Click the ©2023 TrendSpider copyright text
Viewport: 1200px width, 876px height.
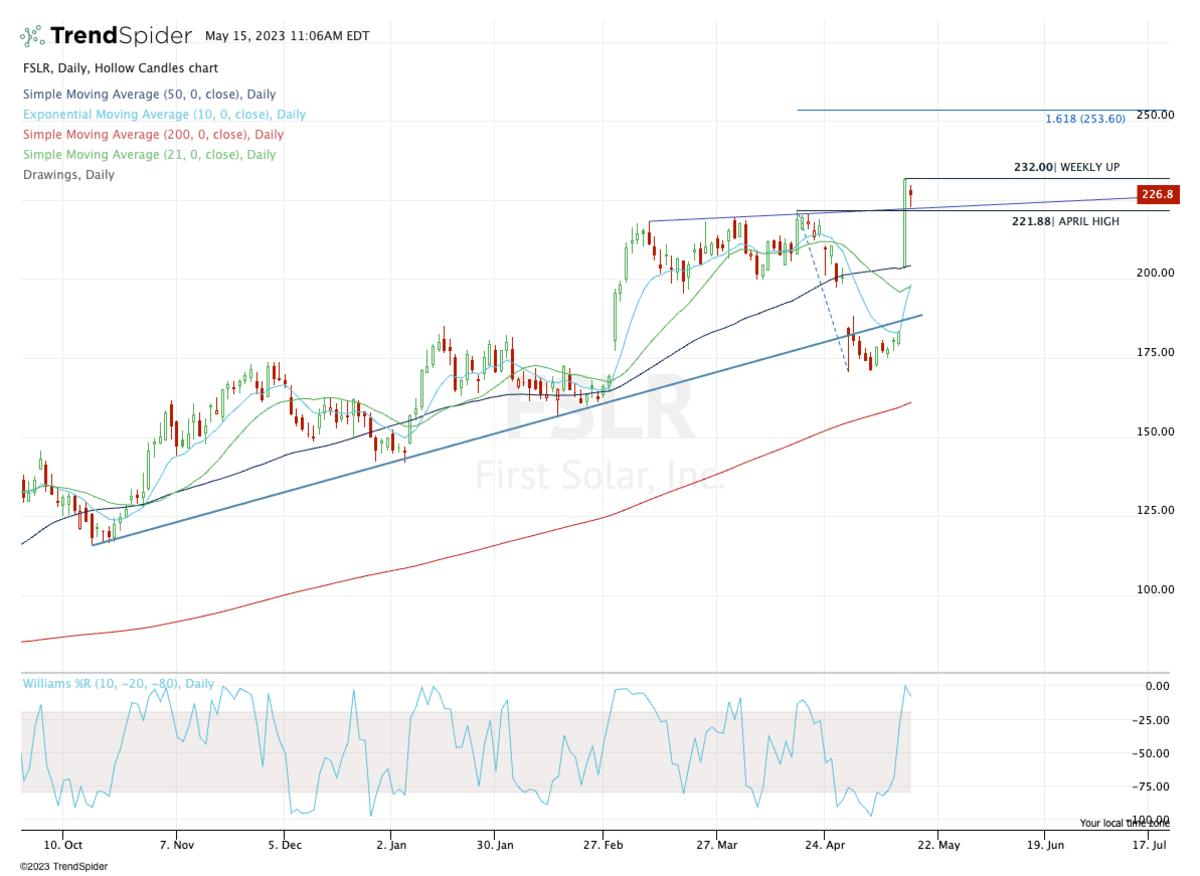63,866
